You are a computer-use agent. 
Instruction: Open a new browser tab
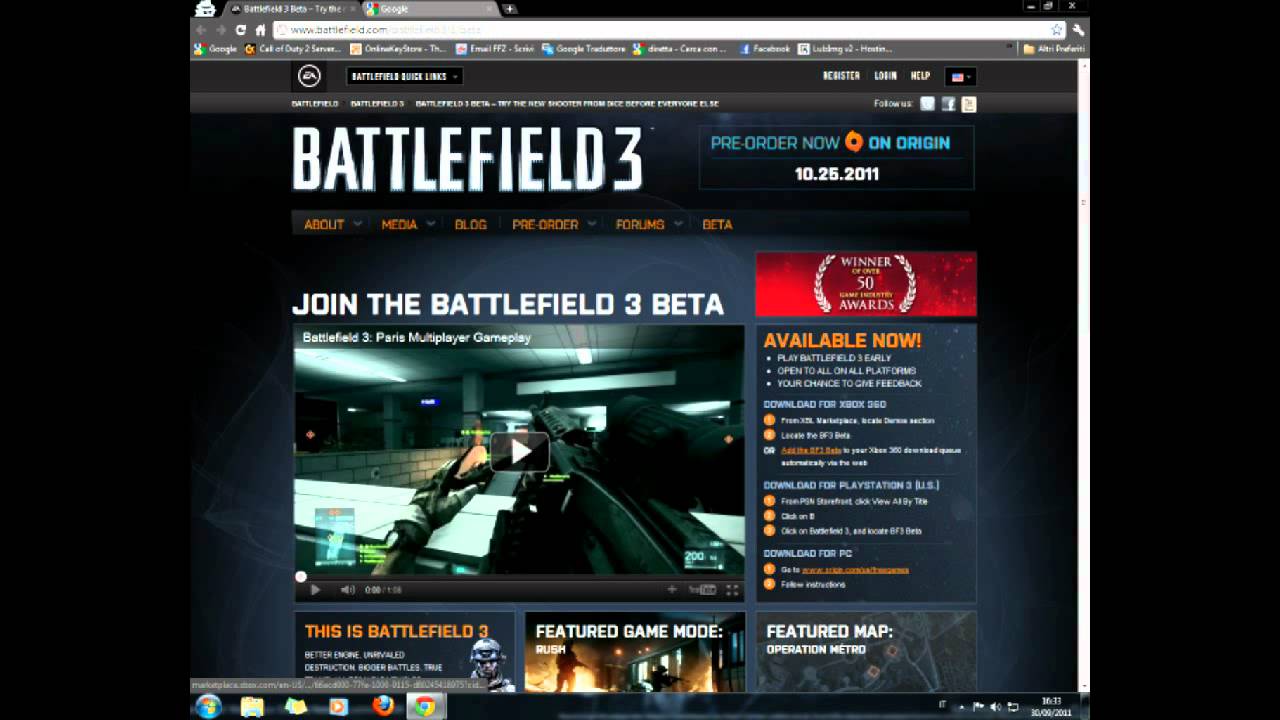510,9
